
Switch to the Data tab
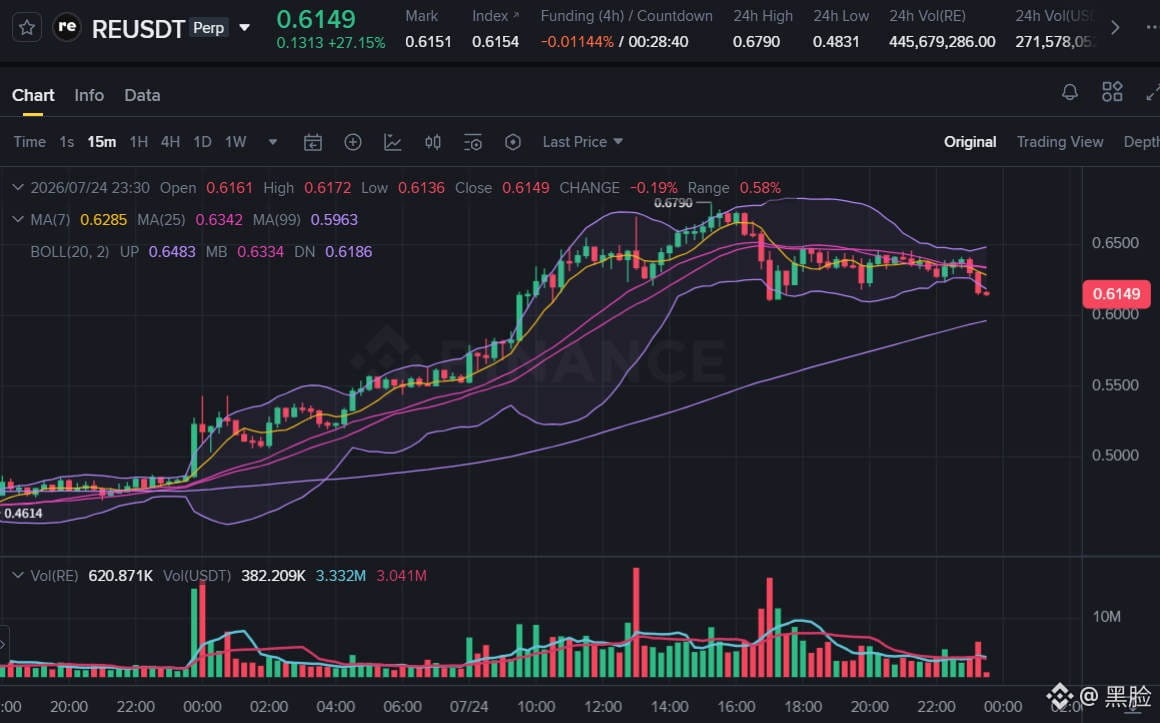pos(142,95)
